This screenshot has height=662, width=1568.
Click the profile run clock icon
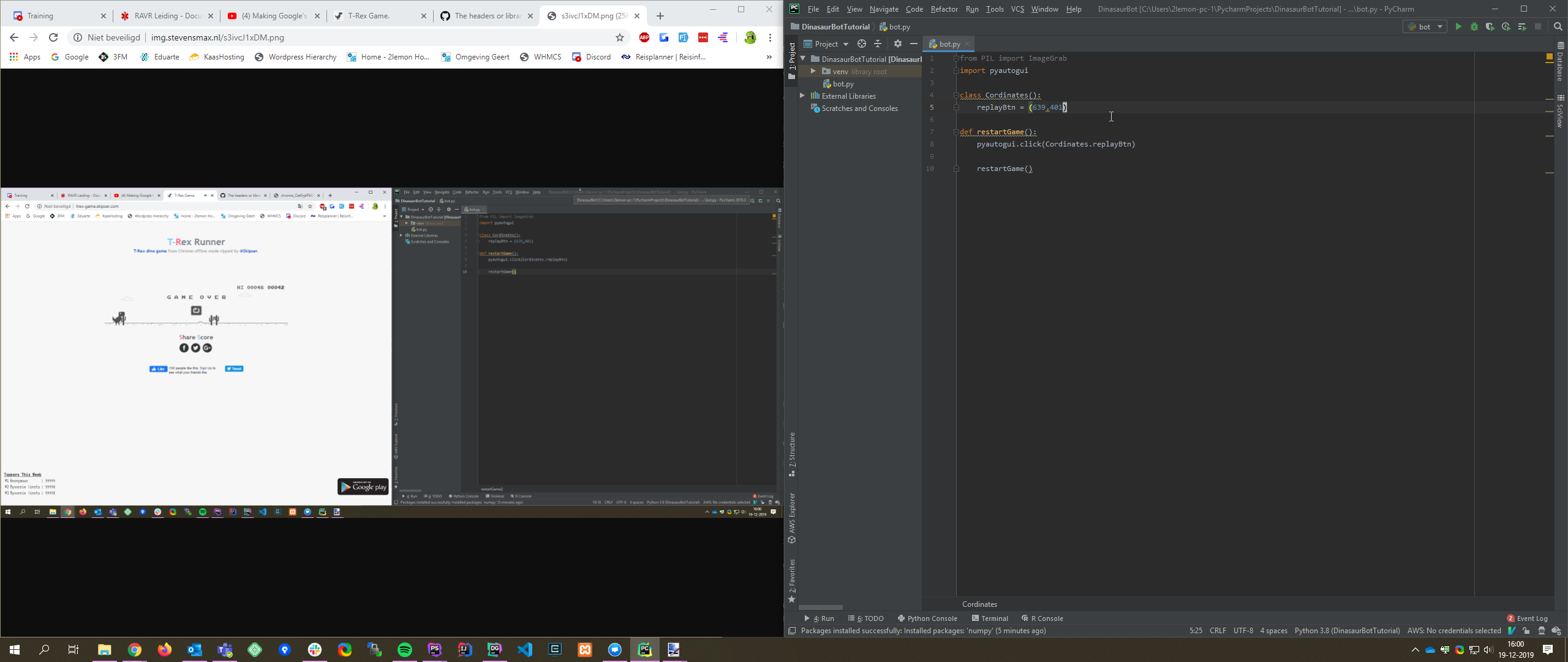pos(1506,27)
